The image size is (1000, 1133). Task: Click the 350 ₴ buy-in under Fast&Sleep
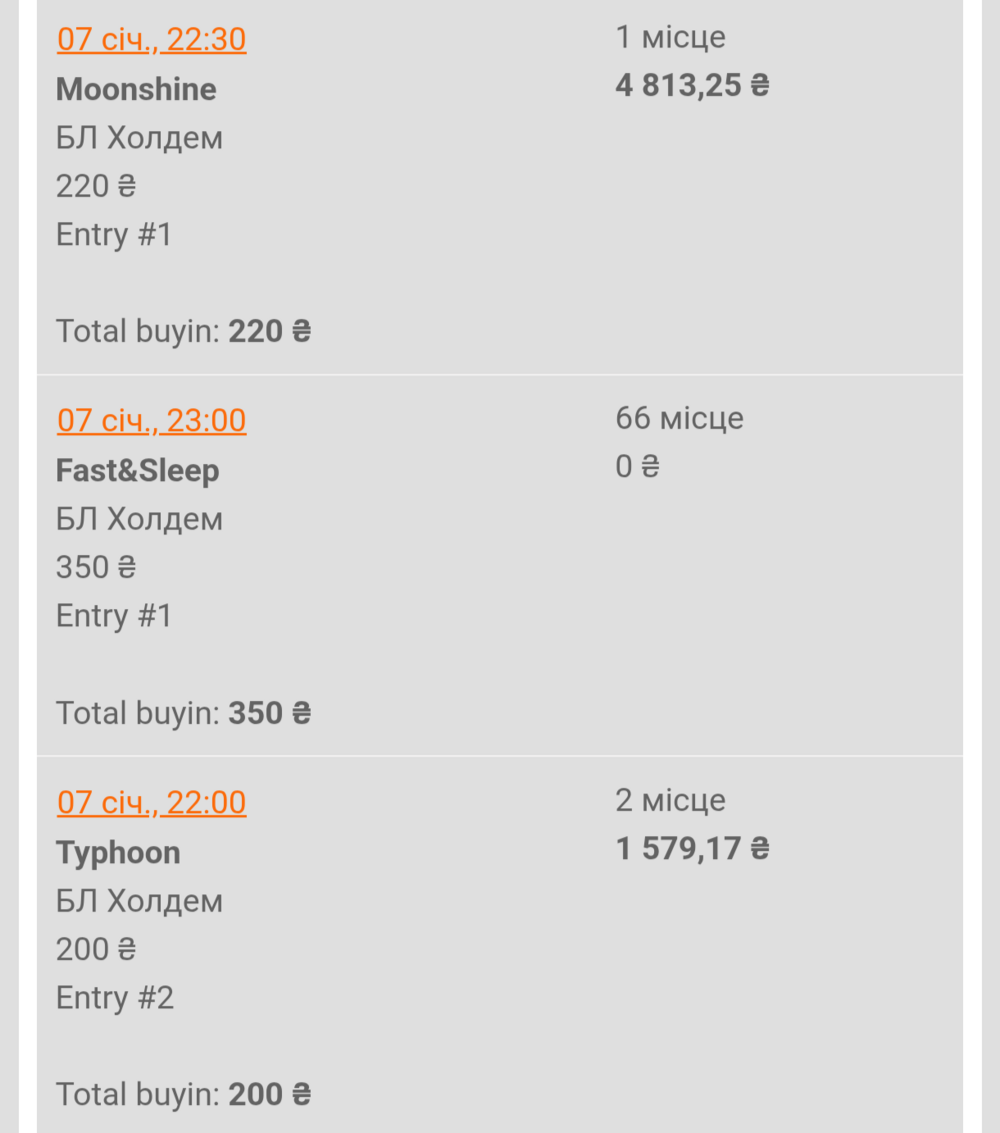coord(95,567)
